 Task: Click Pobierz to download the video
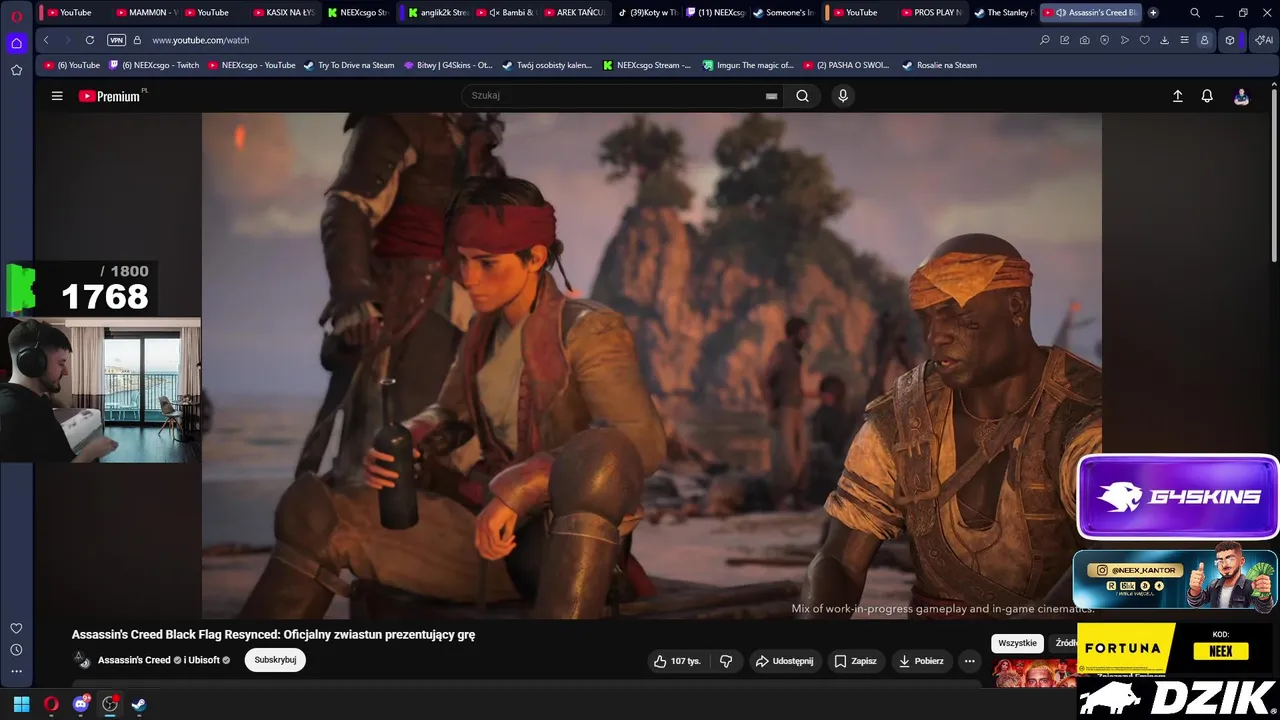pyautogui.click(x=921, y=661)
